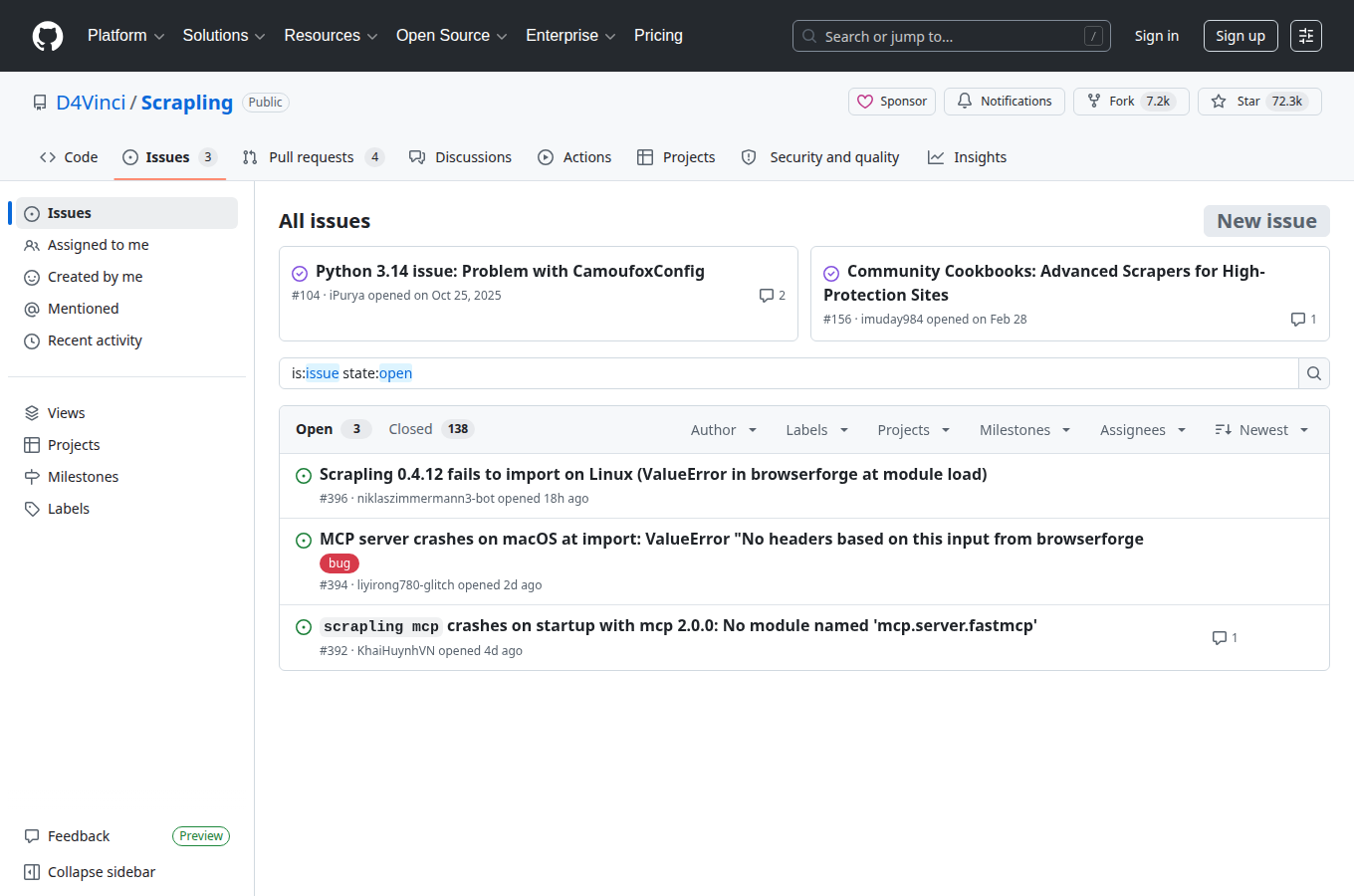Image resolution: width=1354 pixels, height=896 pixels.
Task: Click the fork icon in Fork button
Action: point(1094,102)
